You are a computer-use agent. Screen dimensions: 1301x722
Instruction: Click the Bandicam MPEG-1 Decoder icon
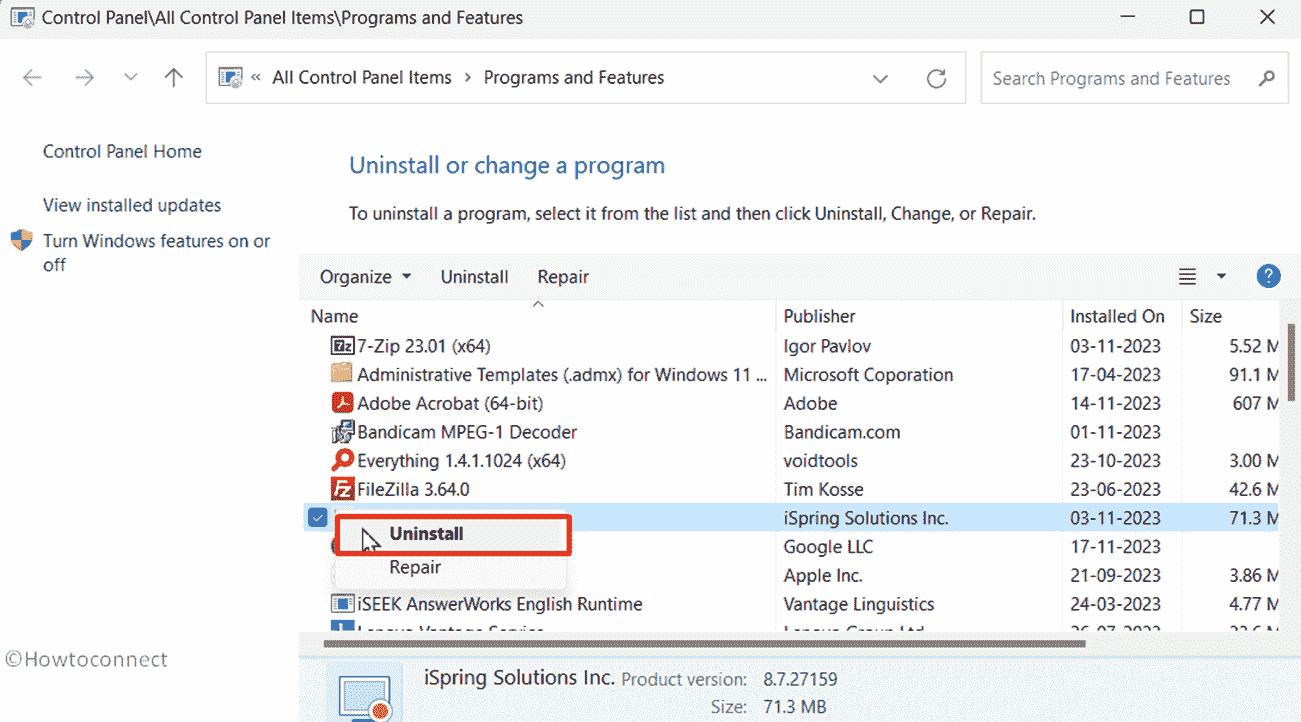(342, 432)
